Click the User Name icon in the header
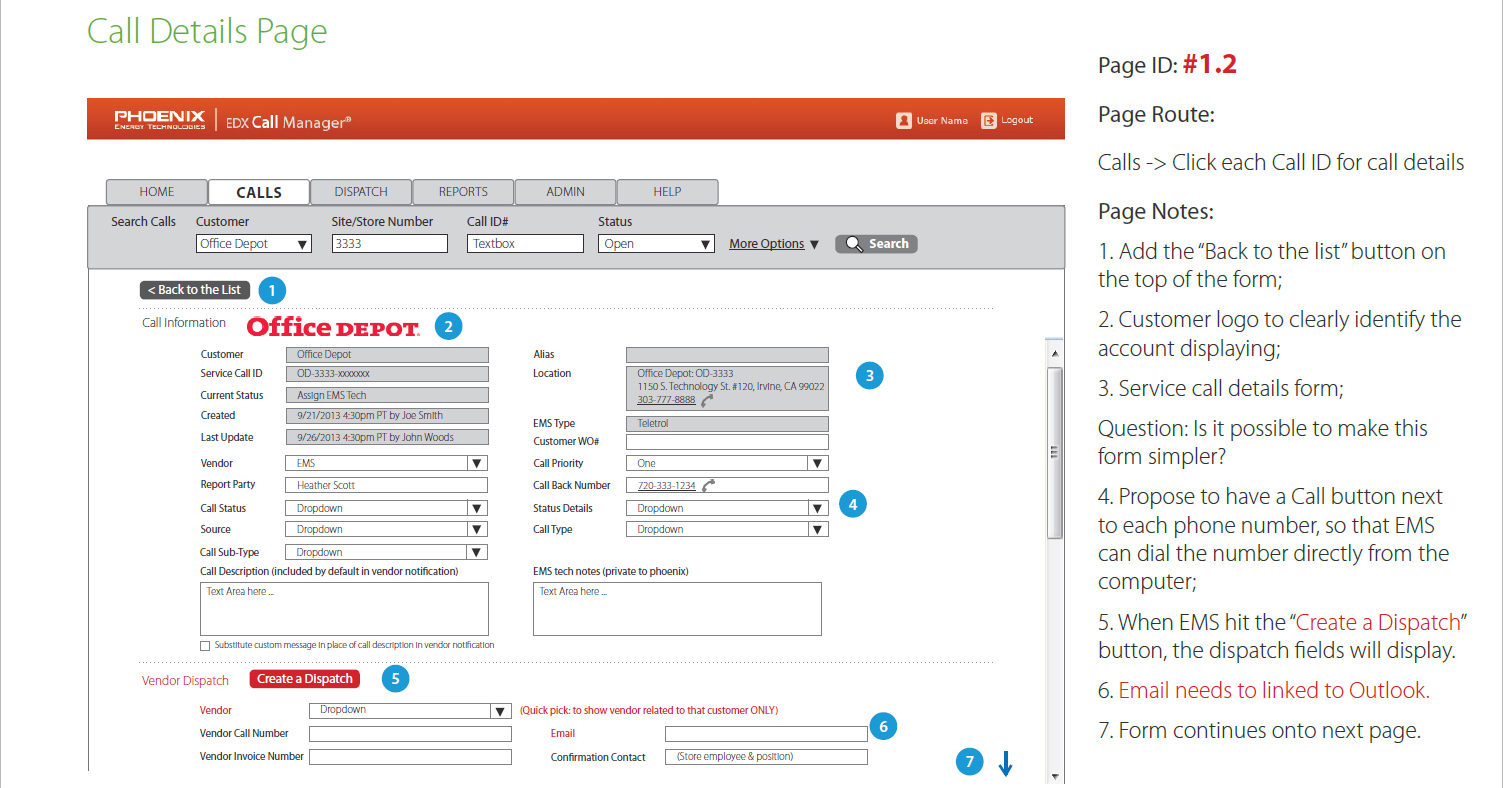The height and width of the screenshot is (788, 1503). pyautogui.click(x=903, y=119)
